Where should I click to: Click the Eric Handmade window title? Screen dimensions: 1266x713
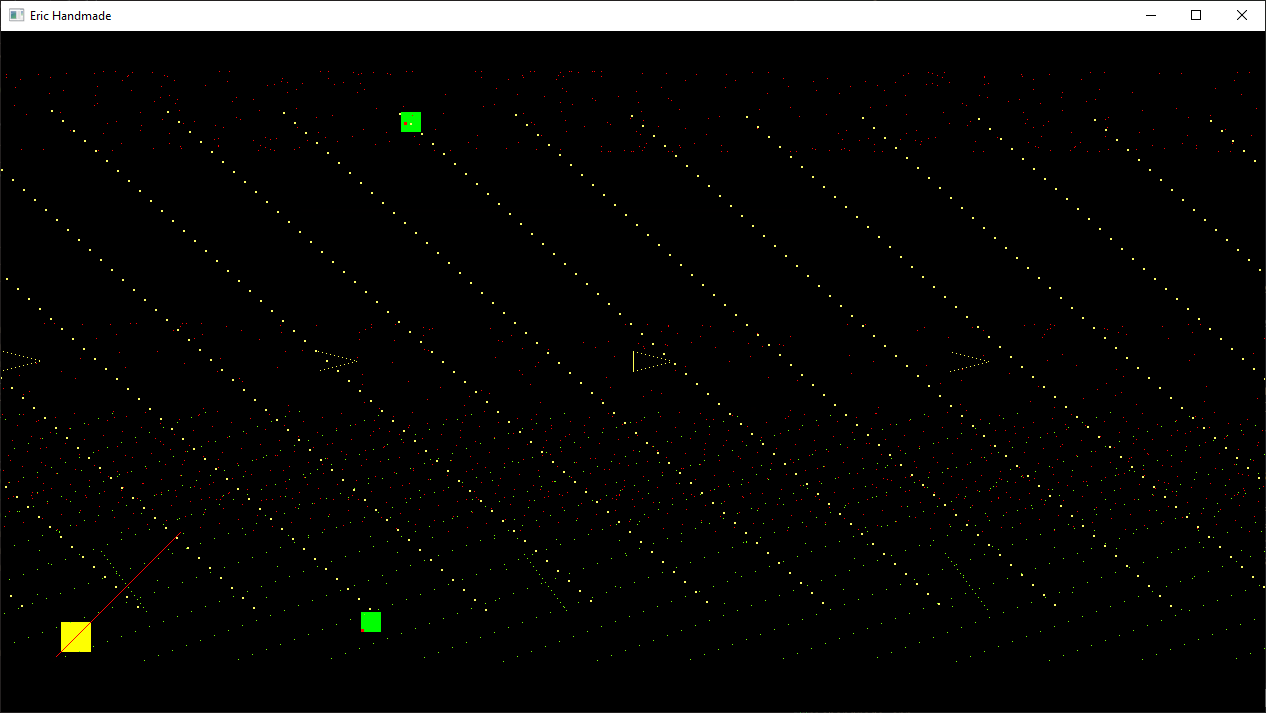coord(70,16)
